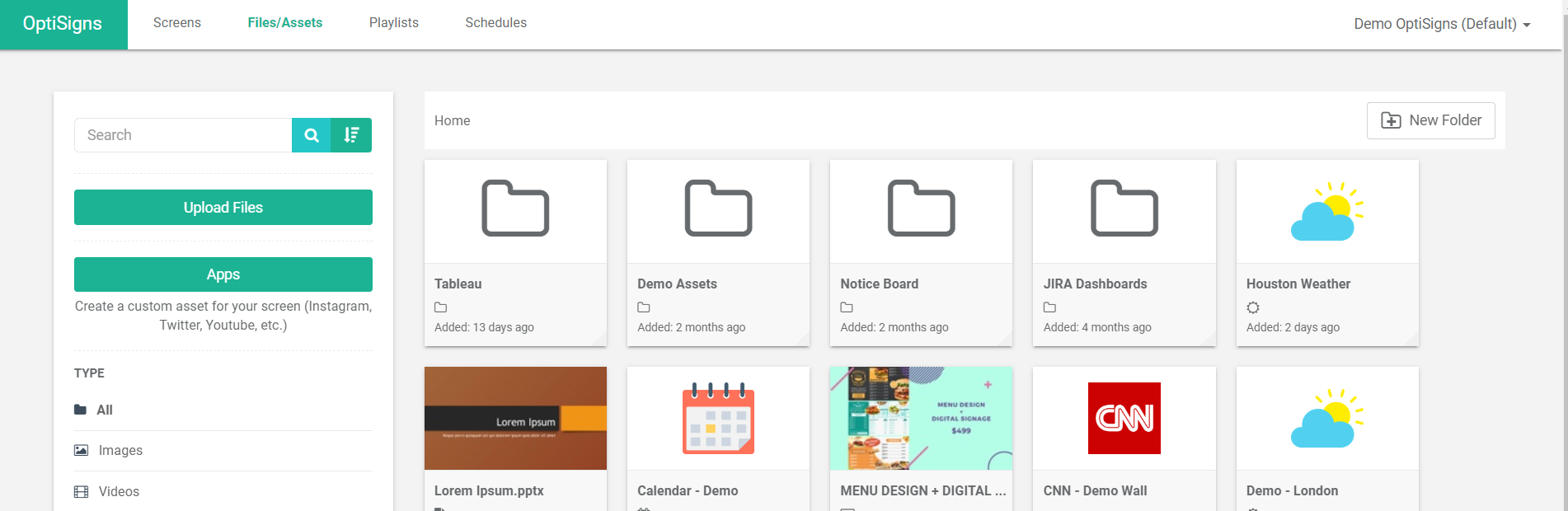Click the Upload Files button
Screen dimensions: 1568x511
click(x=223, y=208)
